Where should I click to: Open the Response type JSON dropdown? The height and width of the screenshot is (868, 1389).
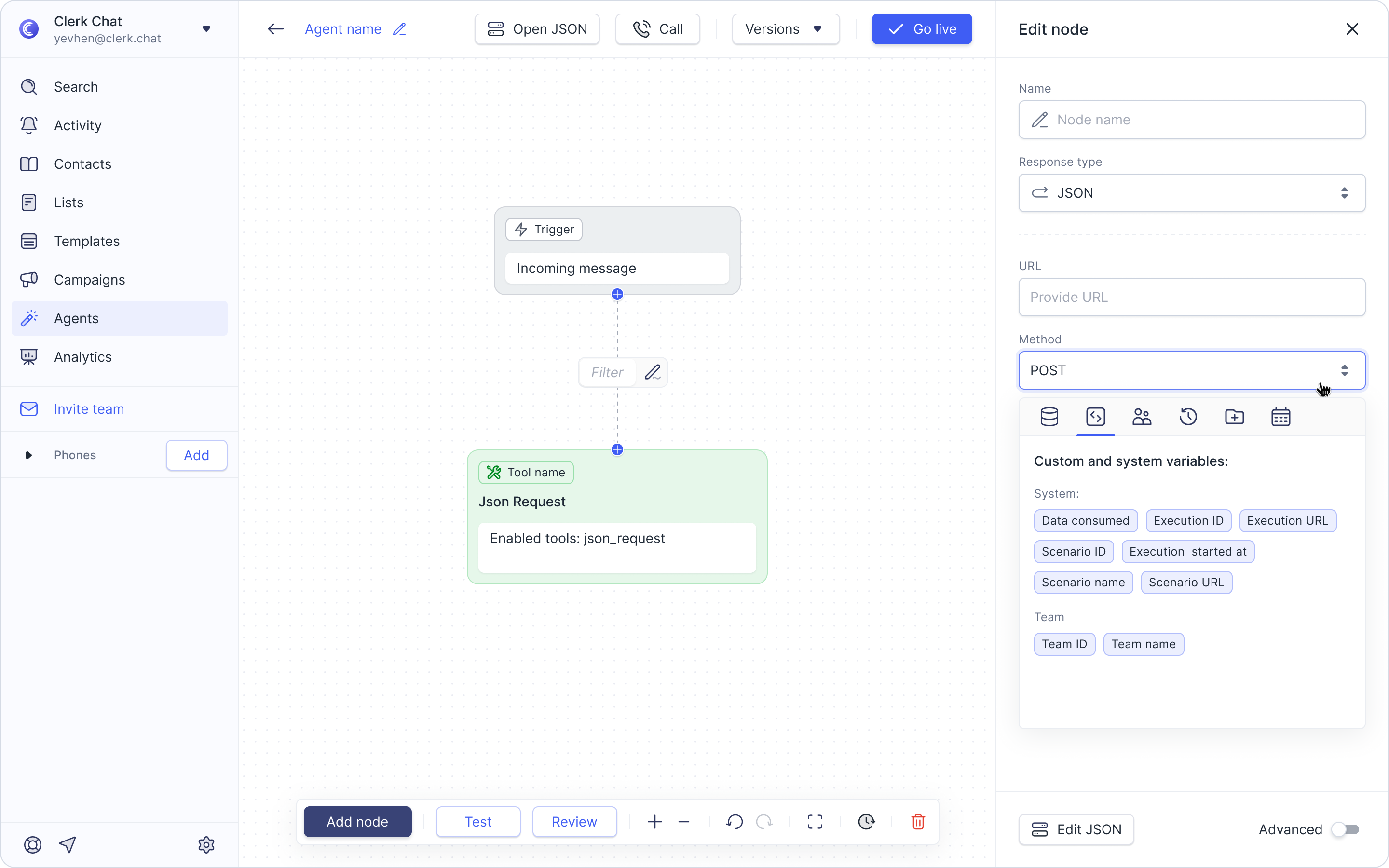(1191, 193)
